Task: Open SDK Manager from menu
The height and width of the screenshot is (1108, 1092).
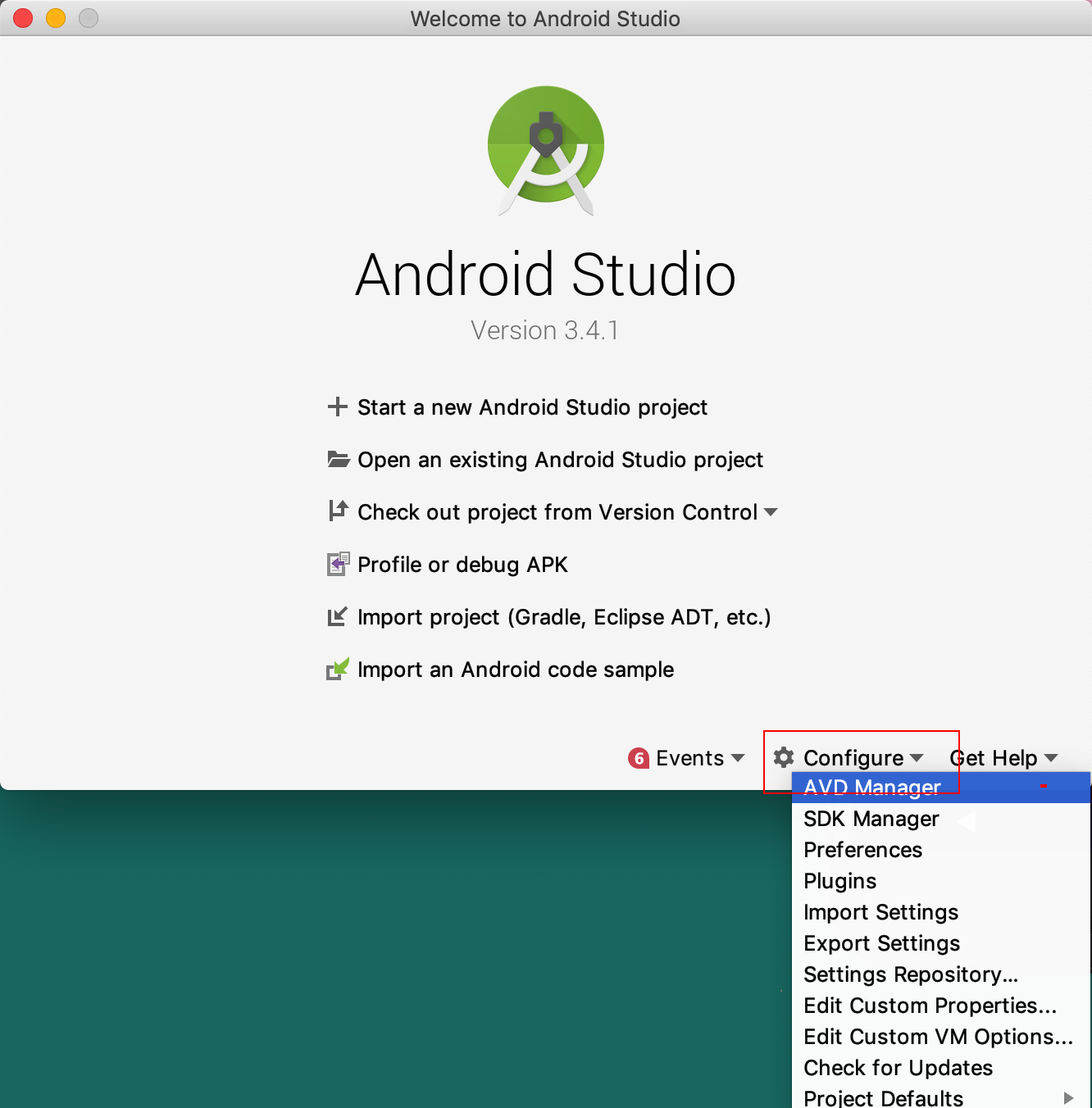Action: point(941,819)
